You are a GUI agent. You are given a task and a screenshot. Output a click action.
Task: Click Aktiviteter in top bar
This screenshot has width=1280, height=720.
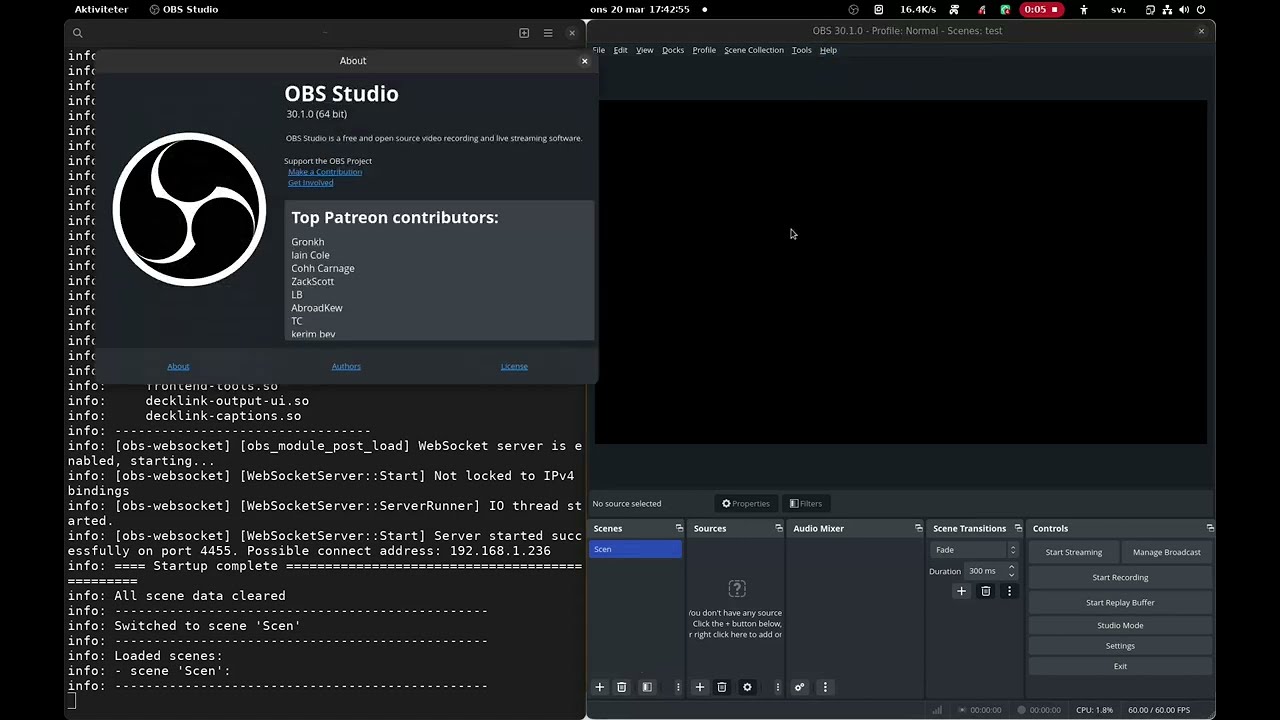(x=101, y=10)
